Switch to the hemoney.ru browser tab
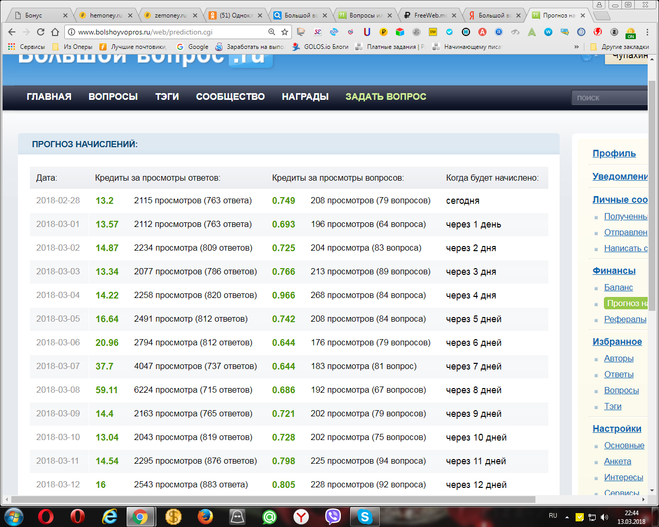Screen dimensions: 659x527 click(104, 16)
